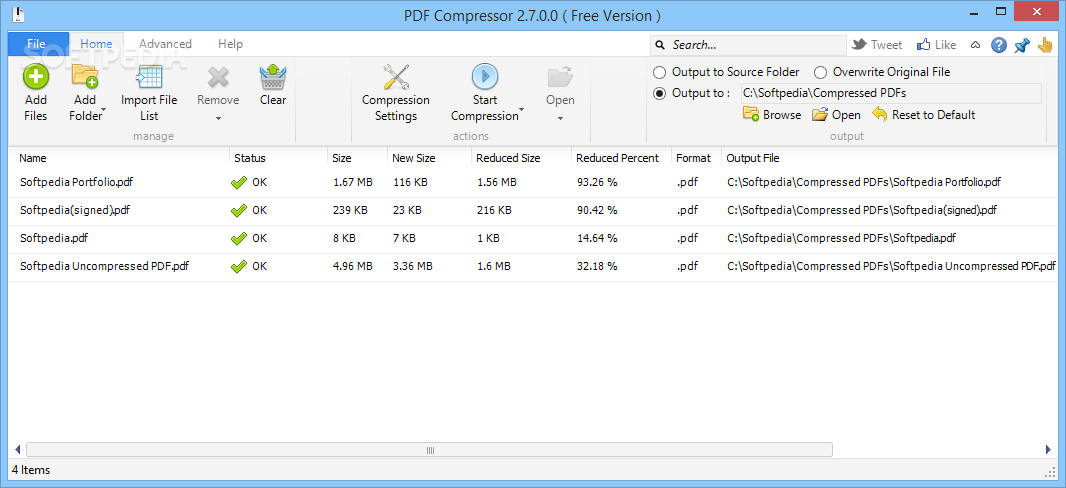The image size is (1066, 488).
Task: Select Softpedia Uncompressed PDF.pdf file name
Action: coord(104,266)
